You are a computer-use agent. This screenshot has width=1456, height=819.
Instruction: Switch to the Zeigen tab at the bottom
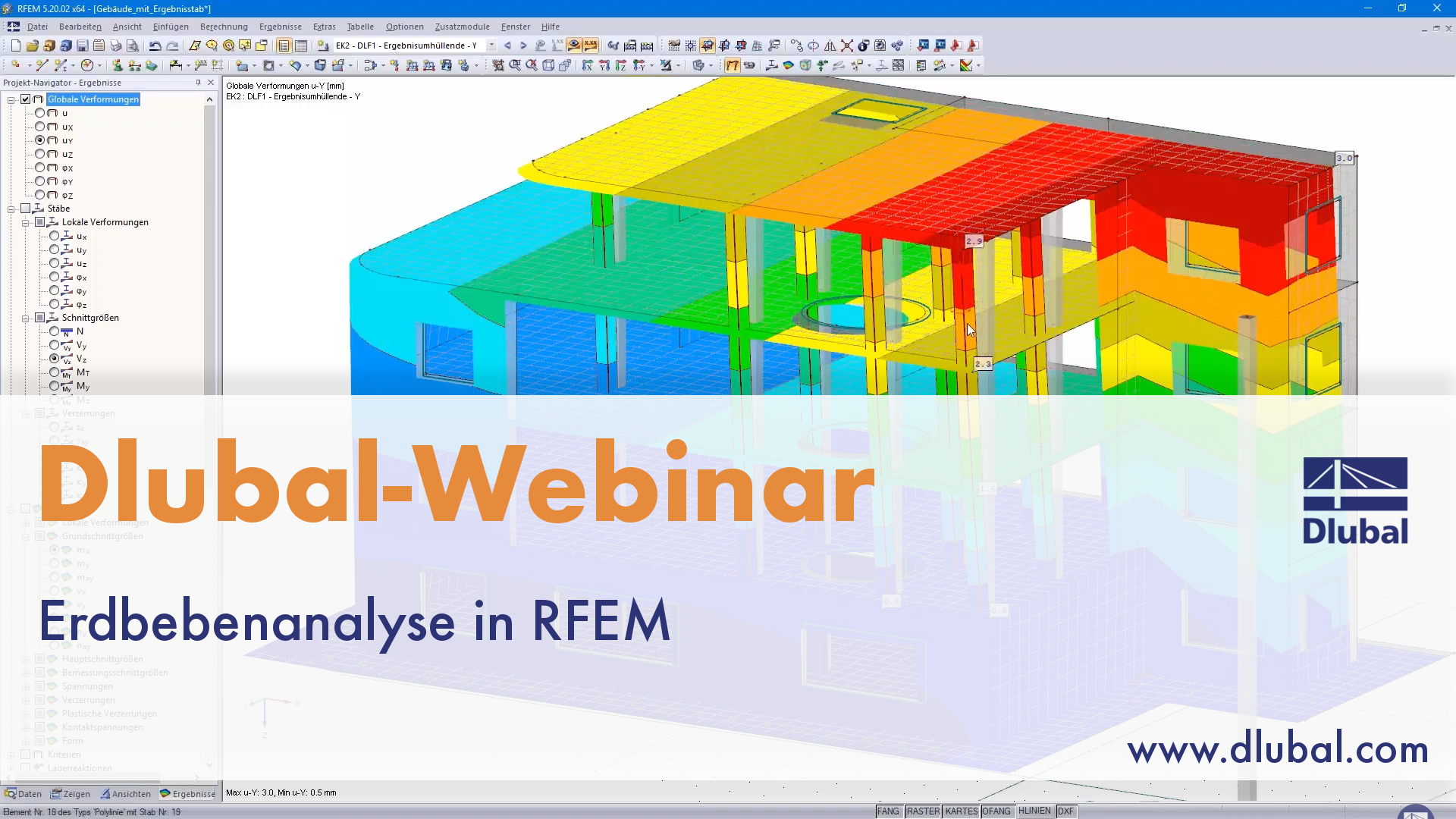tap(71, 794)
